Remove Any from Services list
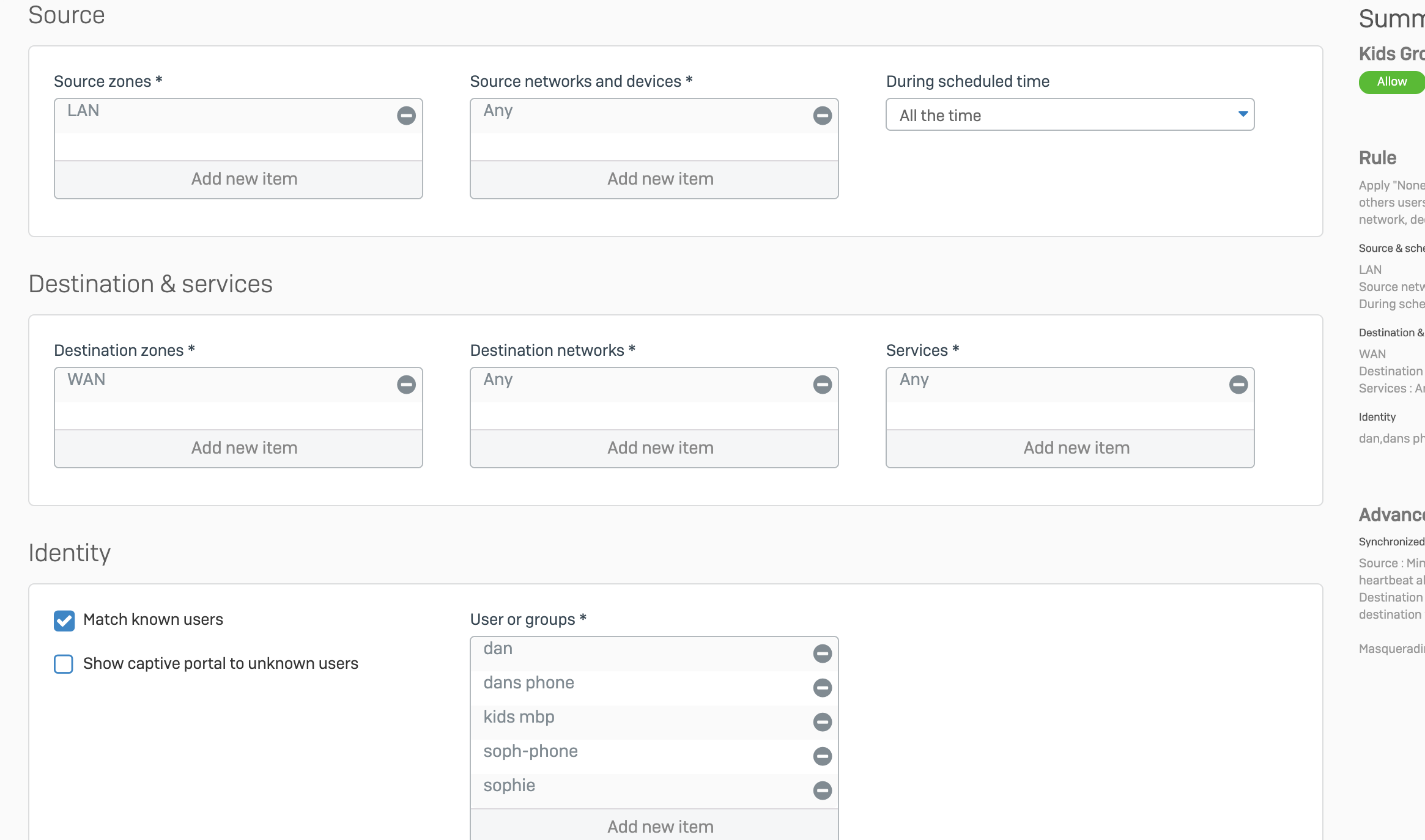The width and height of the screenshot is (1425, 840). pyautogui.click(x=1238, y=385)
